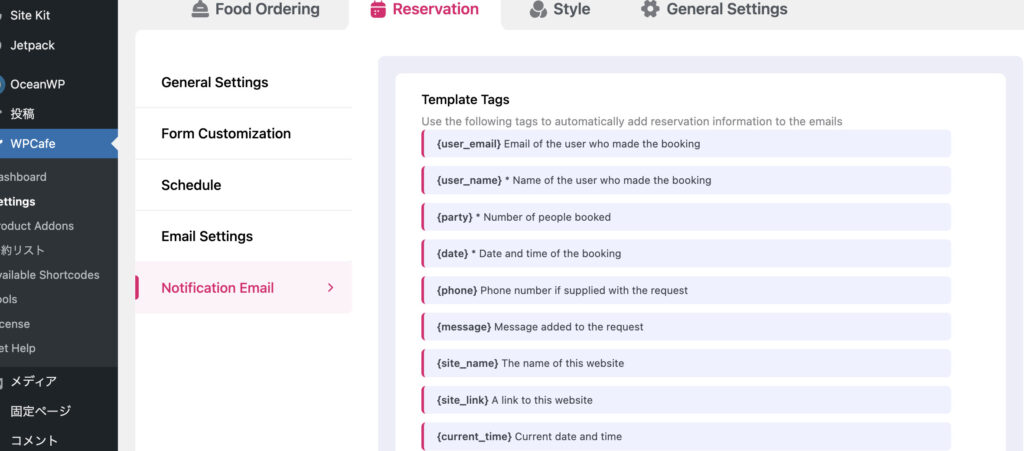Screen dimensions: 1024x451
Task: Click the Style paint icon
Action: 538,9
